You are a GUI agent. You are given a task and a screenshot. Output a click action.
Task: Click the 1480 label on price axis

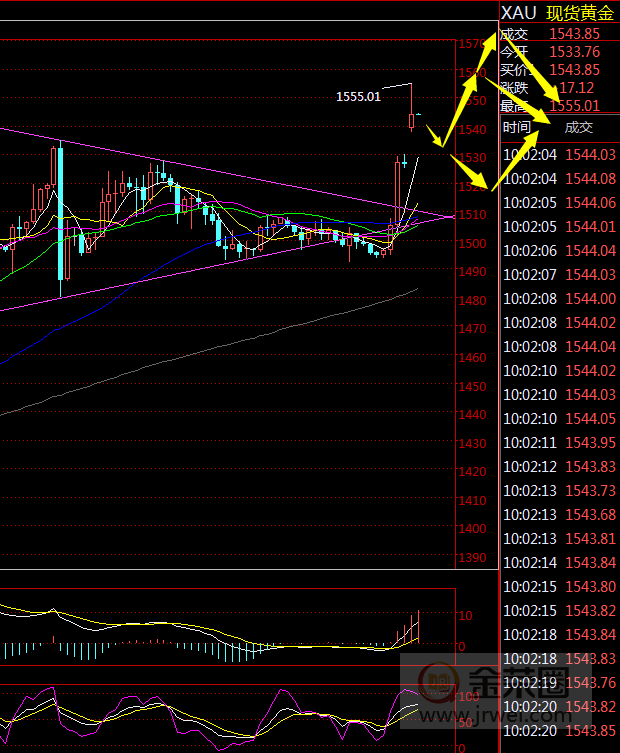471,301
